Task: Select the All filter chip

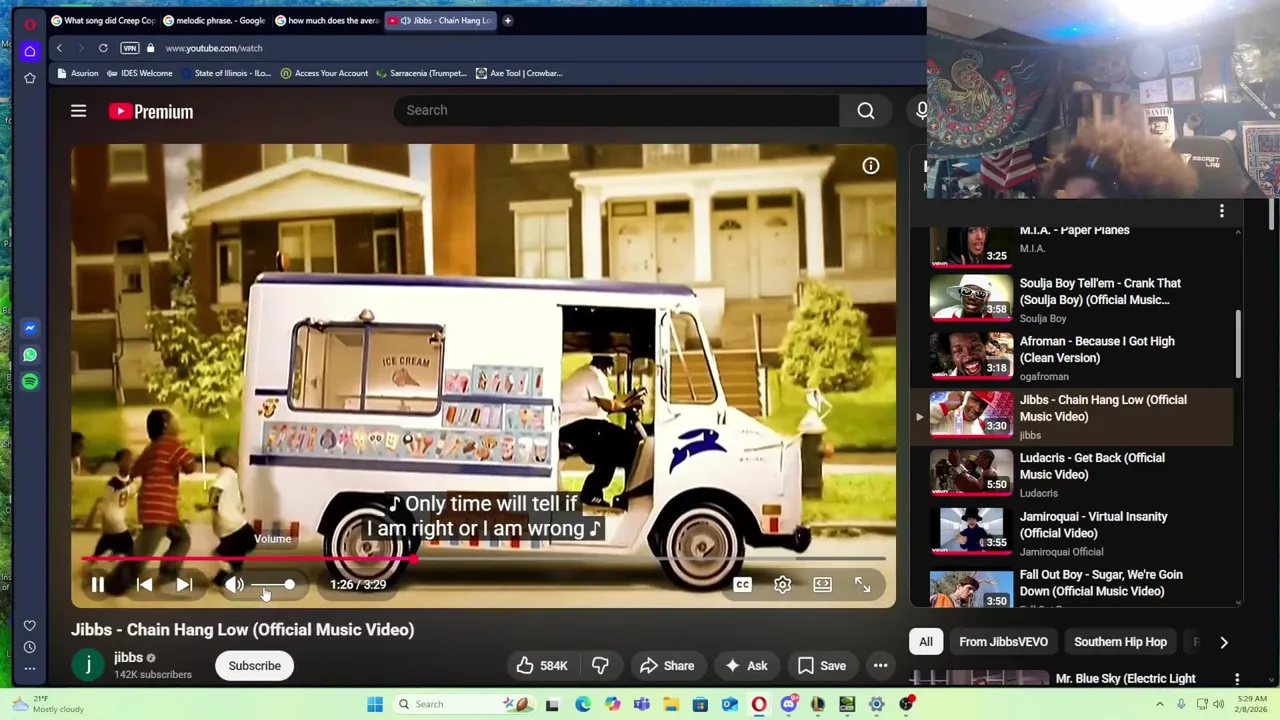Action: pos(926,642)
